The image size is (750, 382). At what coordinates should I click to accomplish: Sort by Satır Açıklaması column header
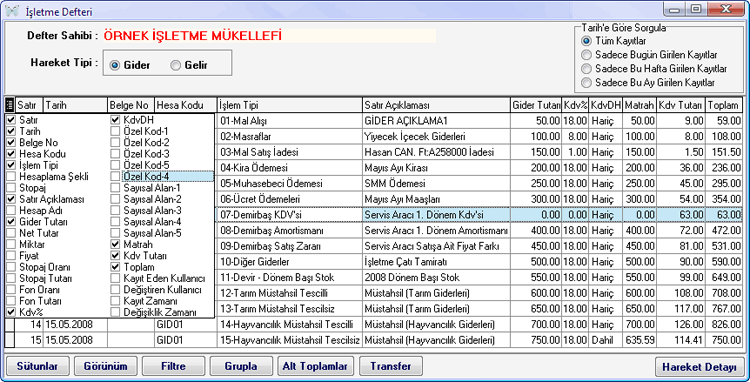click(x=436, y=105)
